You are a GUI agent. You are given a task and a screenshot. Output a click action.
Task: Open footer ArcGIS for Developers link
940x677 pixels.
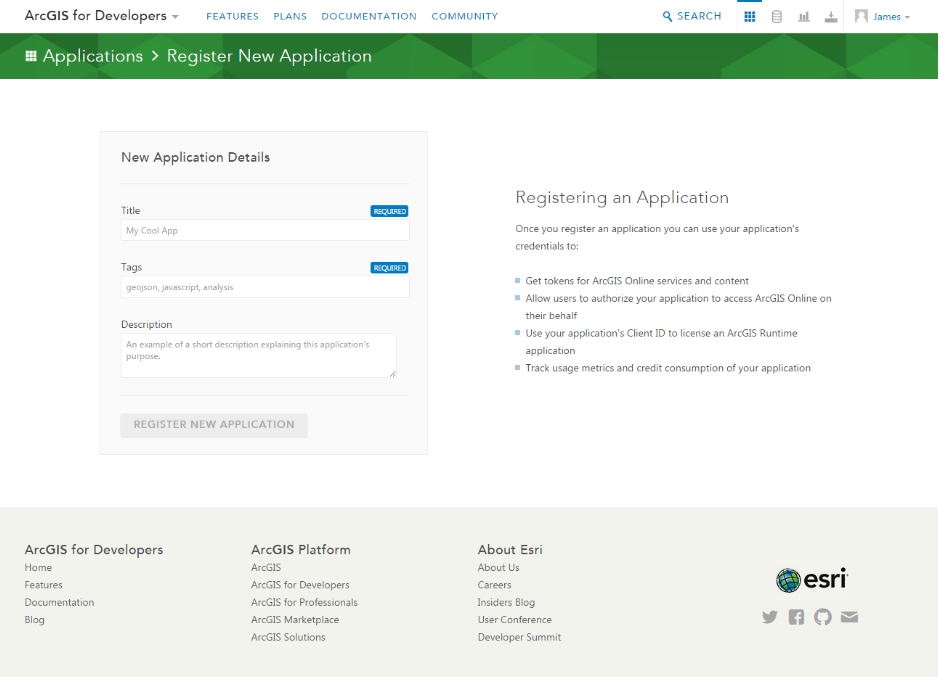300,585
